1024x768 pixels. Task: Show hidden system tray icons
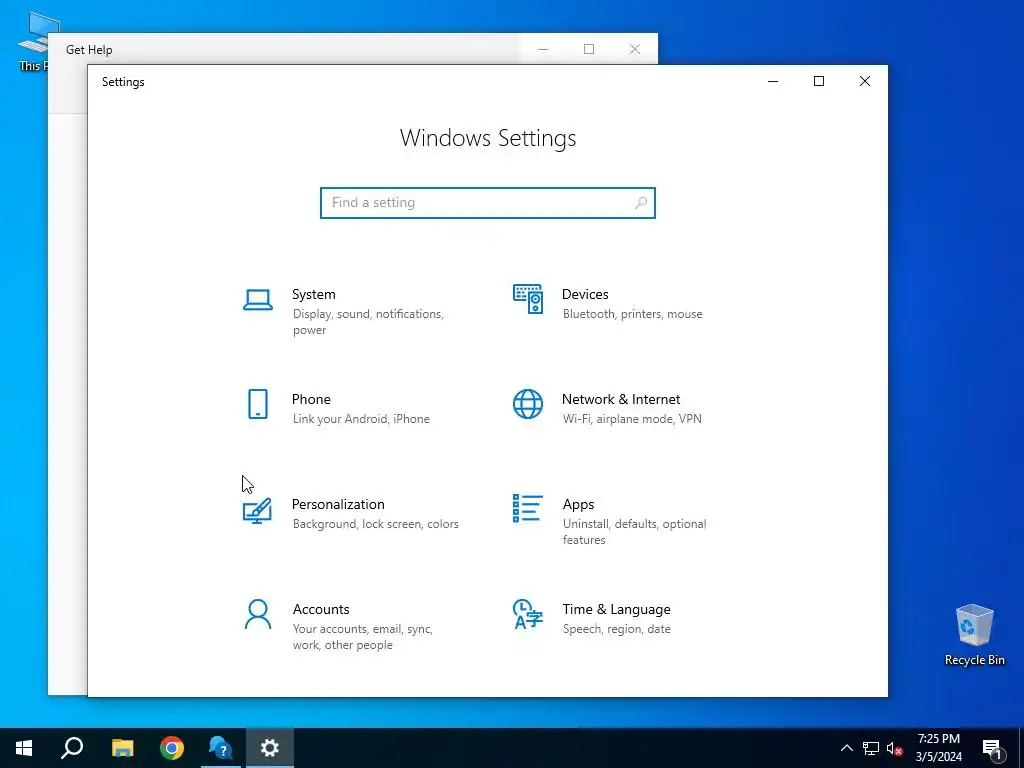[x=846, y=748]
